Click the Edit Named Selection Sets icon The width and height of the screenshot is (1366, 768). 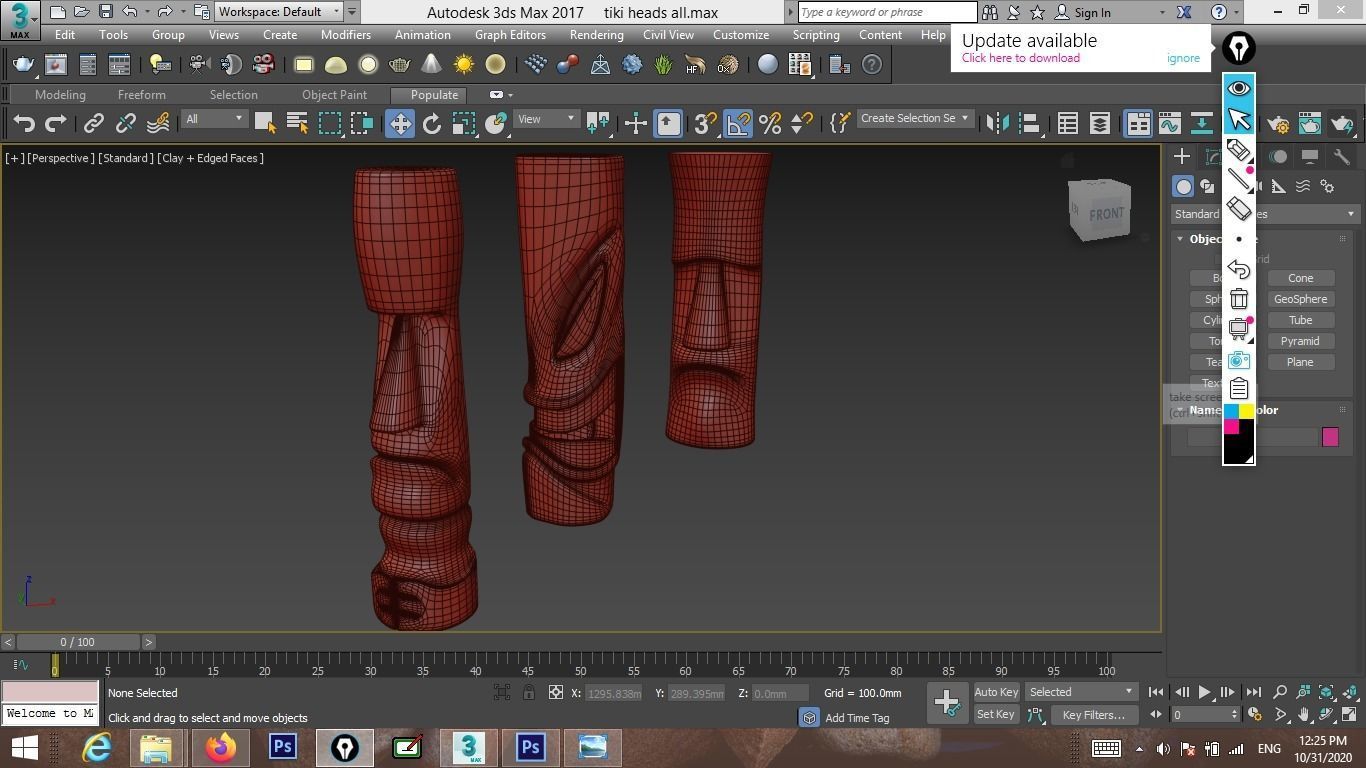(x=840, y=123)
